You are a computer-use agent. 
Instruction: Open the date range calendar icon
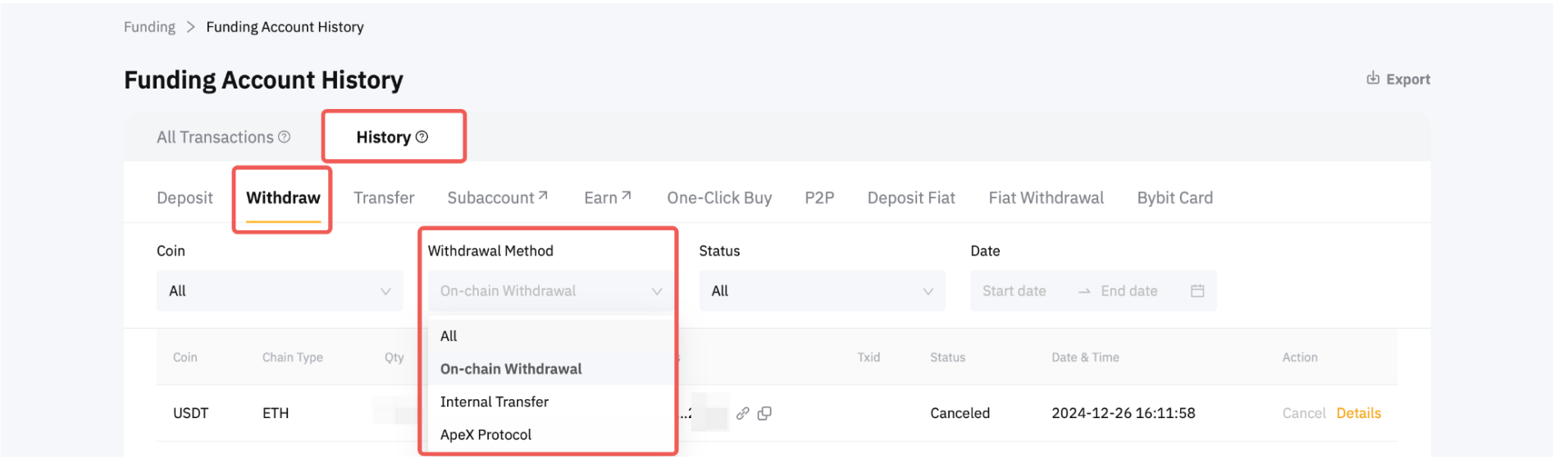coord(1197,291)
